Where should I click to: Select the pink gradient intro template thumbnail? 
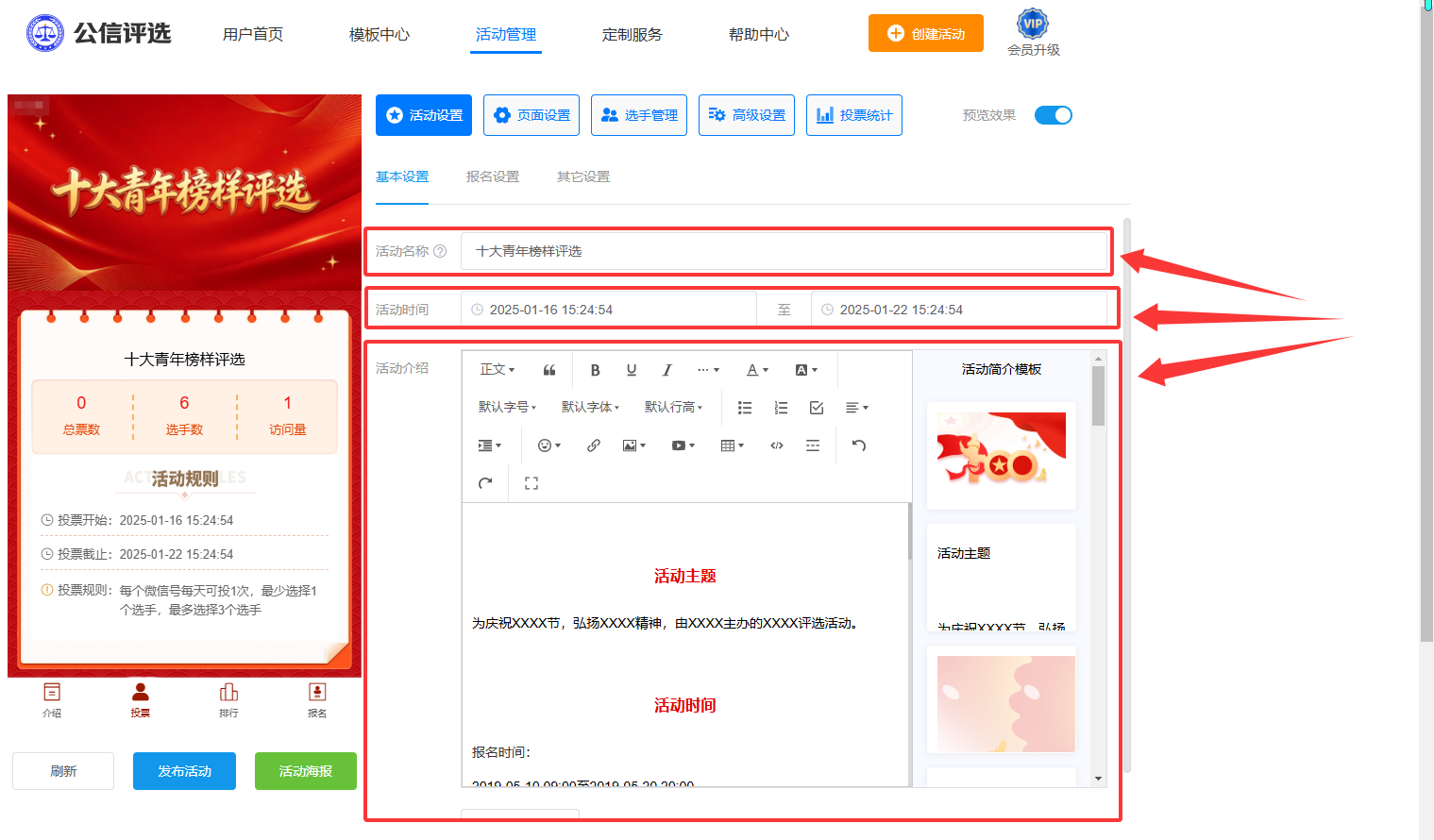coord(1002,700)
